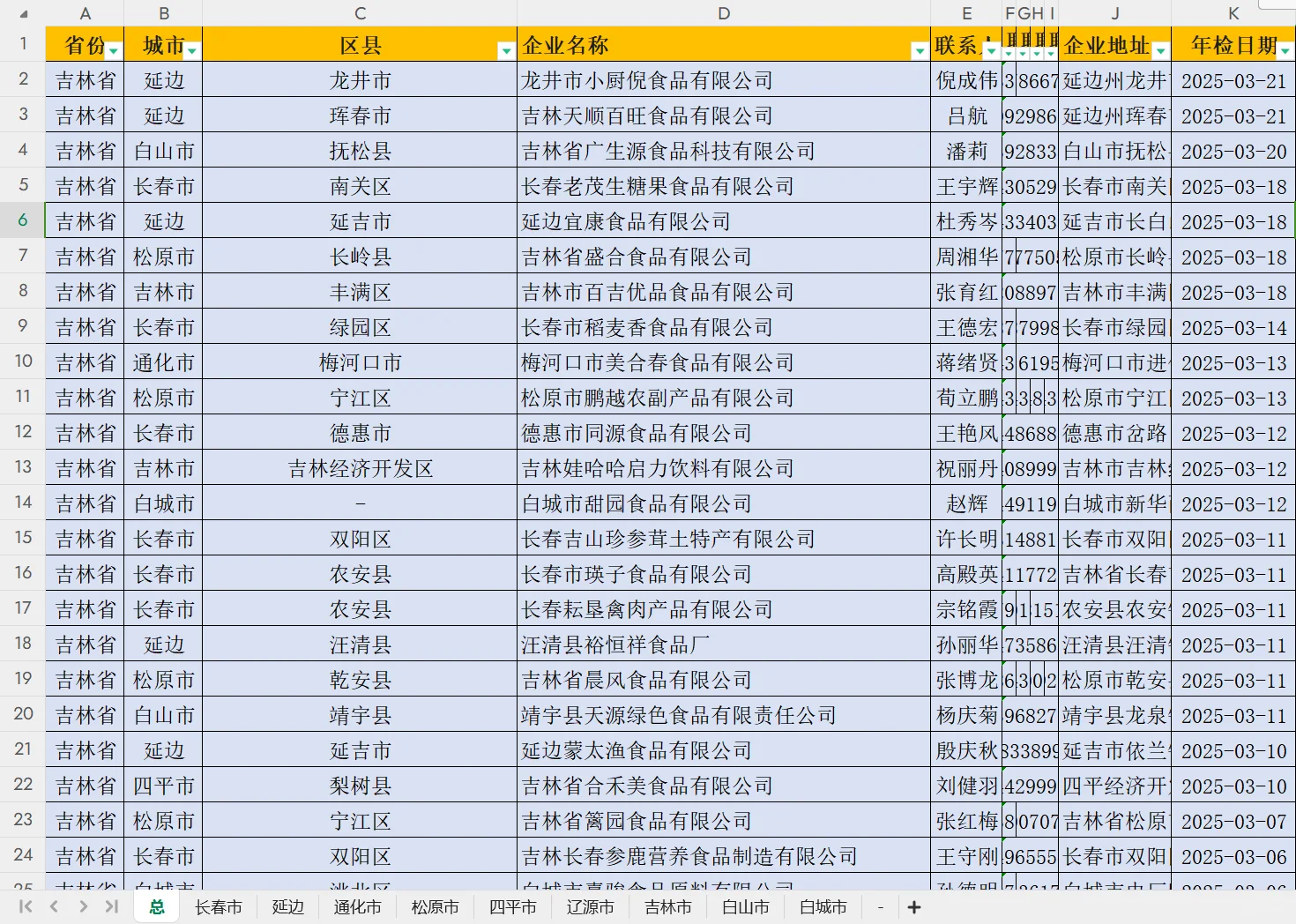
Task: Select cell 吉林长春参鹿营养食品制造有限公司
Action: pos(724,855)
